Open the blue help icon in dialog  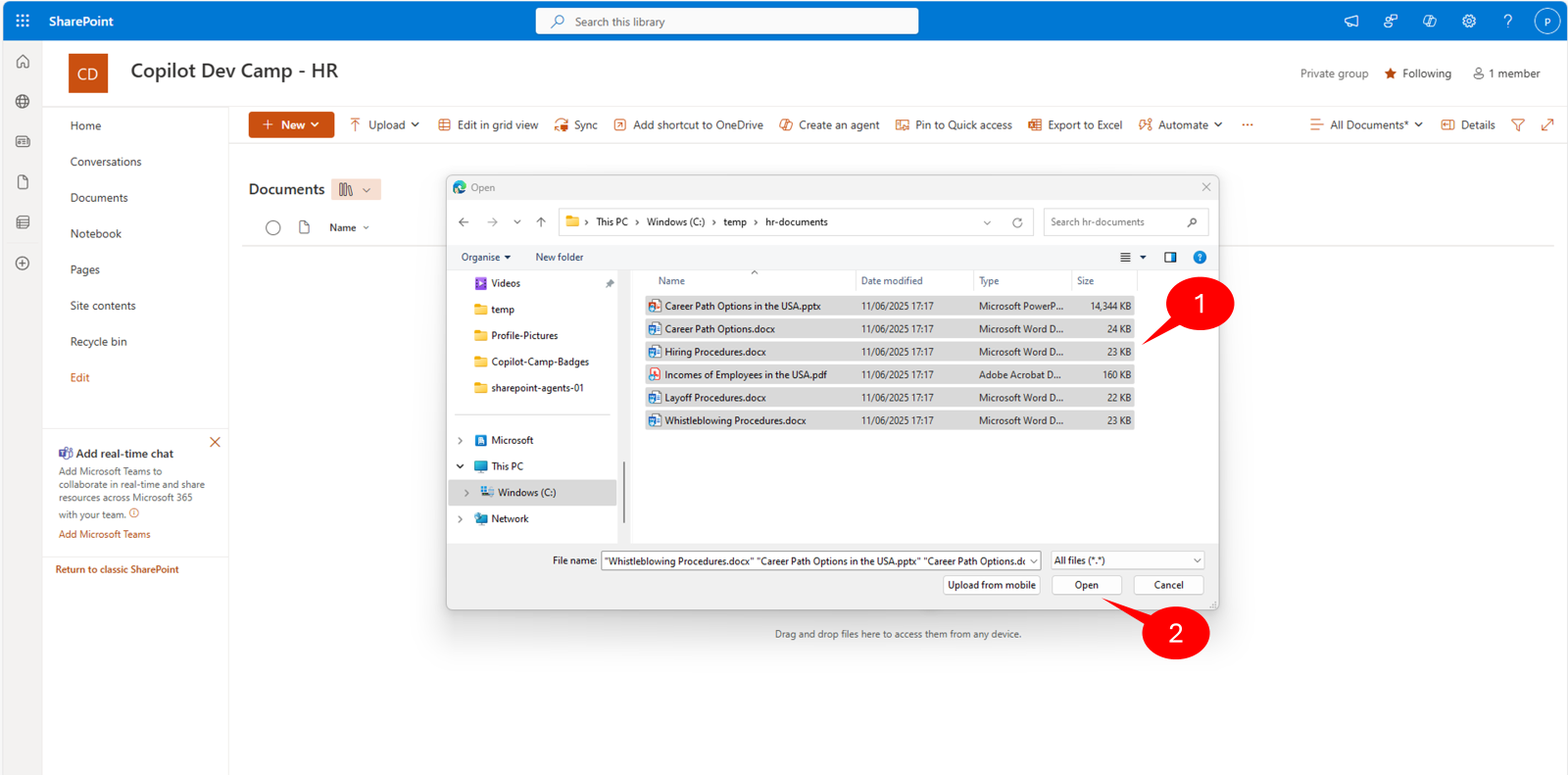[x=1200, y=258]
